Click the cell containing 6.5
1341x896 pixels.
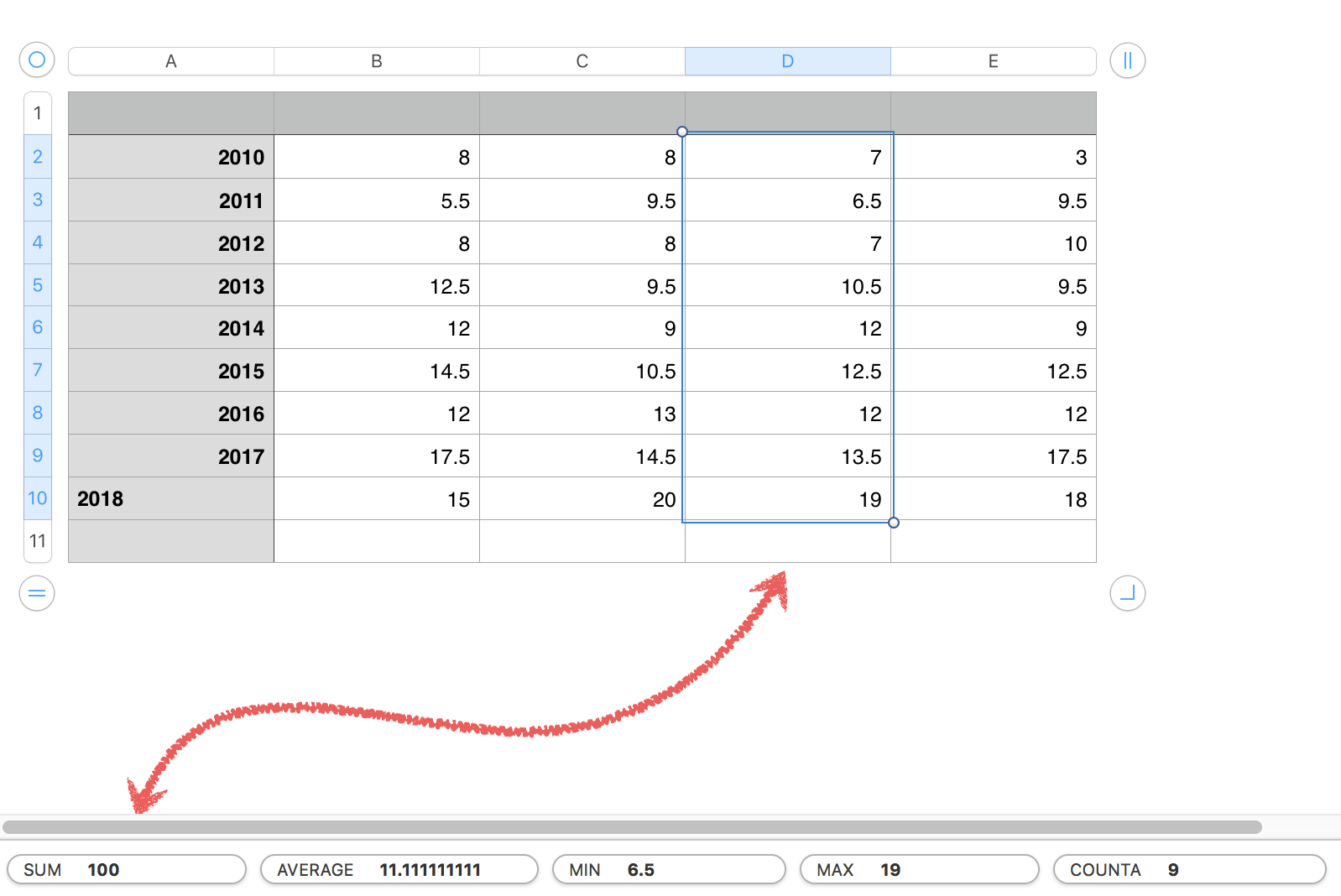[x=788, y=200]
